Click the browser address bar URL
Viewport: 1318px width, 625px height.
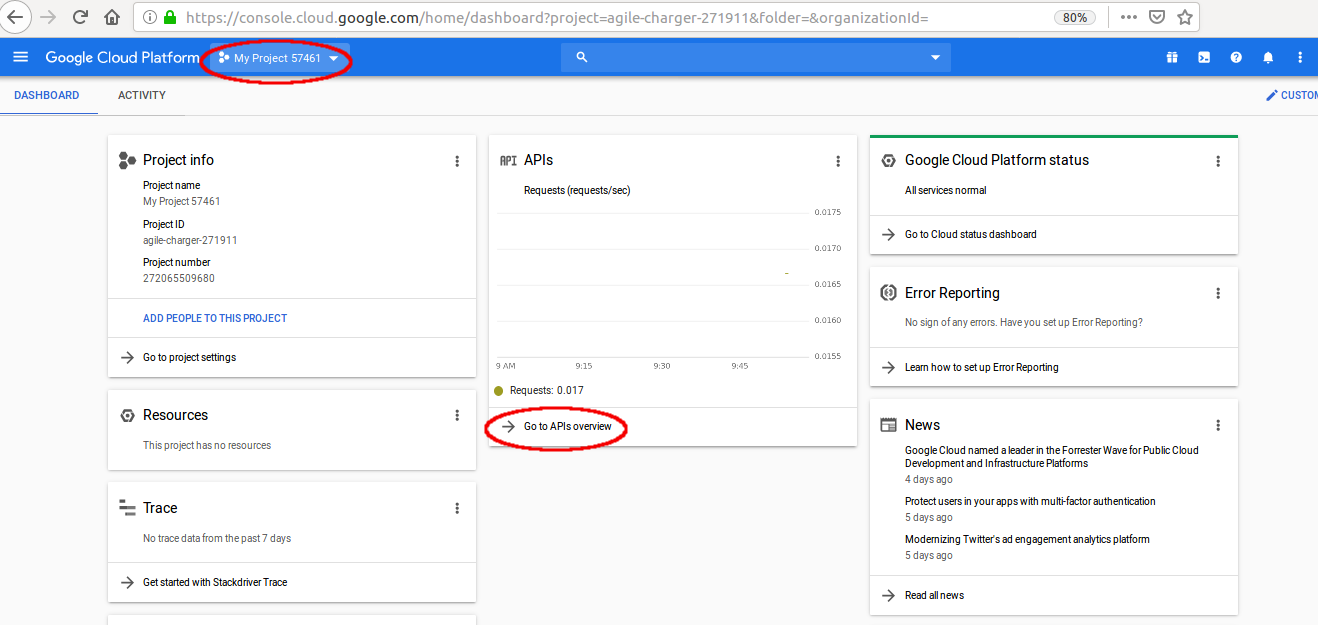557,18
